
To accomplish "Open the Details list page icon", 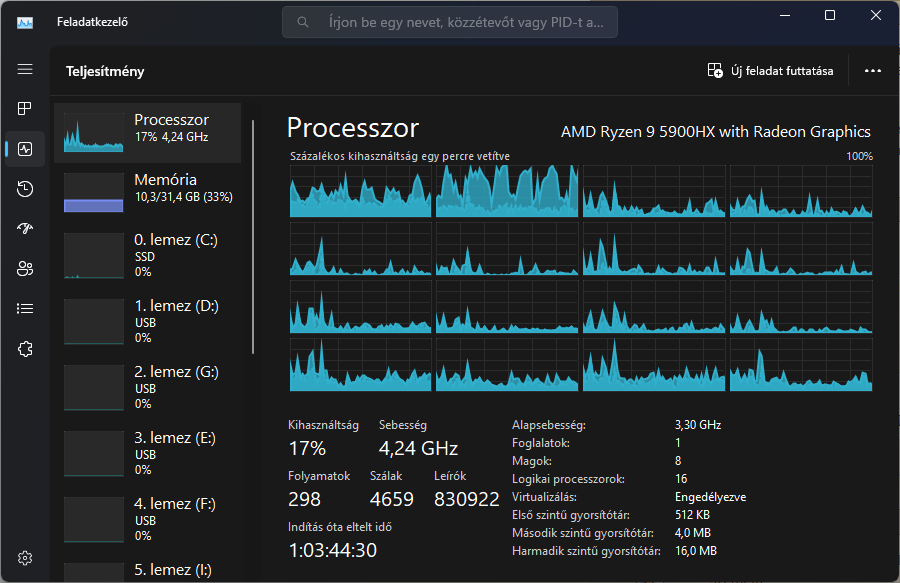I will point(25,309).
